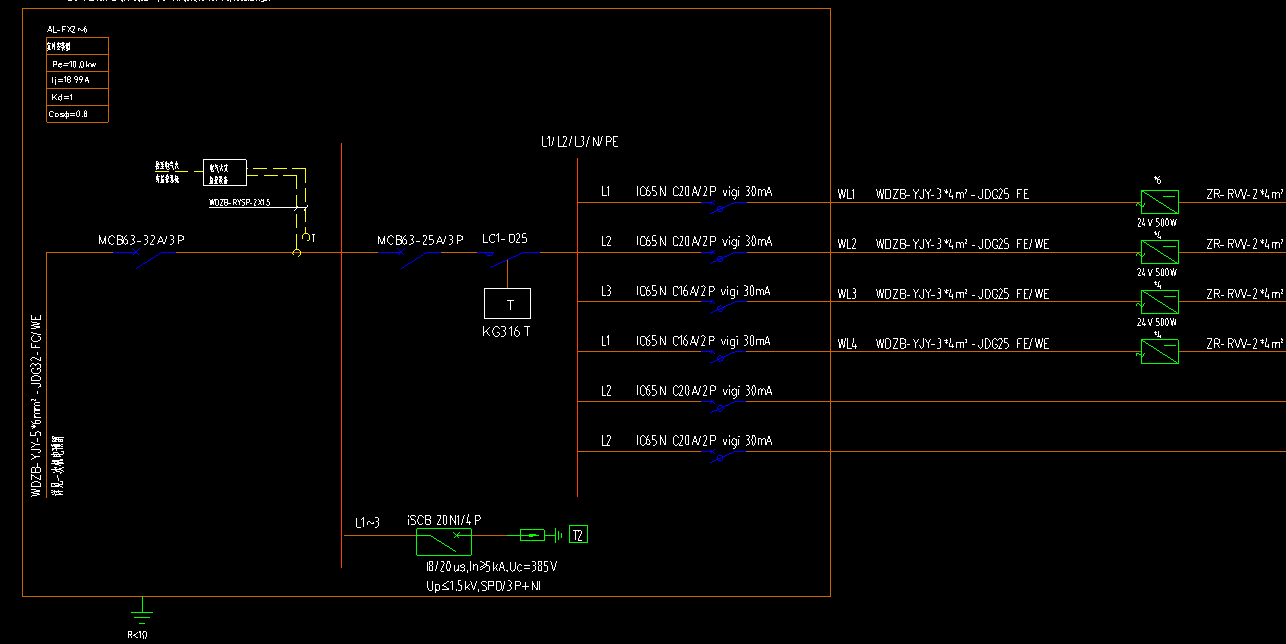Select the ZR-RVV-2*4m² text on the WL2 row
This screenshot has width=1286, height=644.
point(1245,244)
